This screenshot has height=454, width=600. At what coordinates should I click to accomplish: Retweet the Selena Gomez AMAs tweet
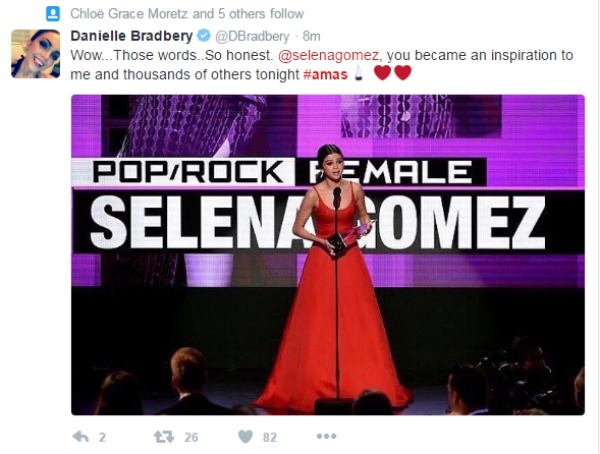coord(163,436)
